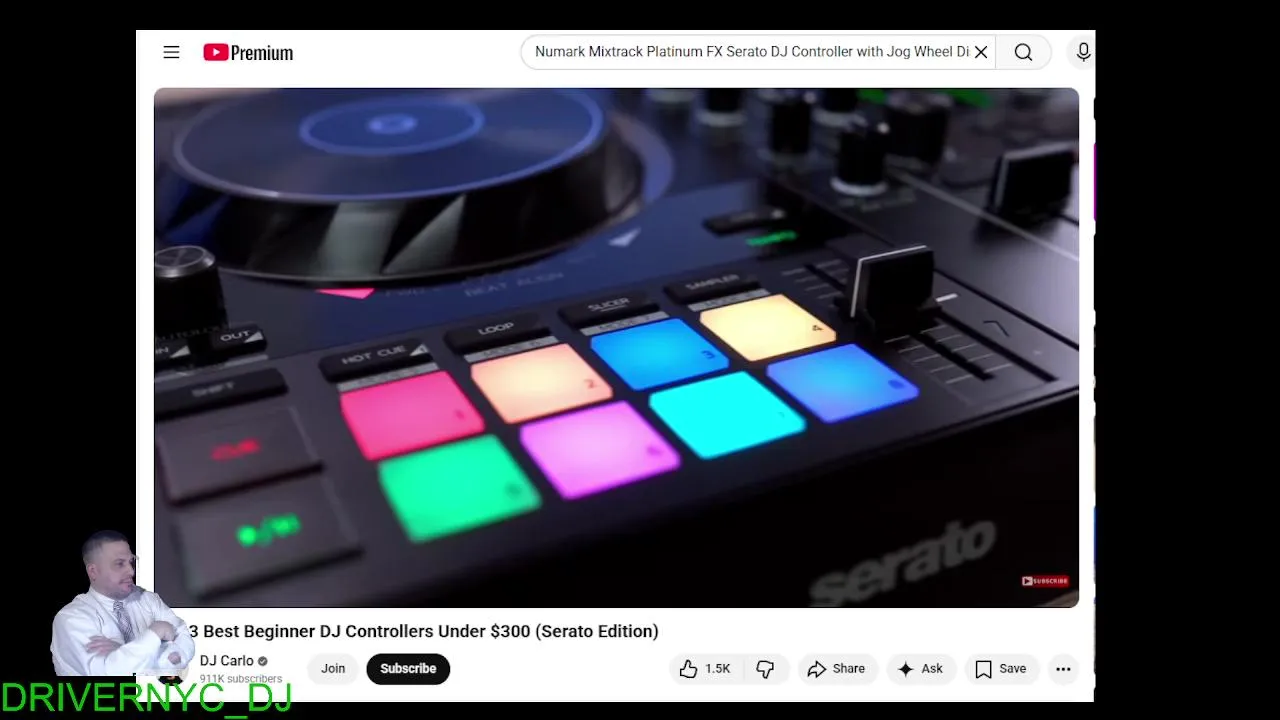
Task: Open the Ask AI feature
Action: [921, 669]
